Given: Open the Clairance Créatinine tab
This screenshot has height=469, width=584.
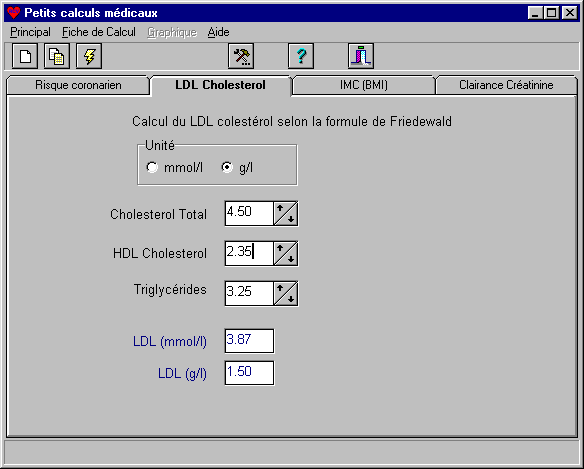Looking at the screenshot, I should click(506, 85).
